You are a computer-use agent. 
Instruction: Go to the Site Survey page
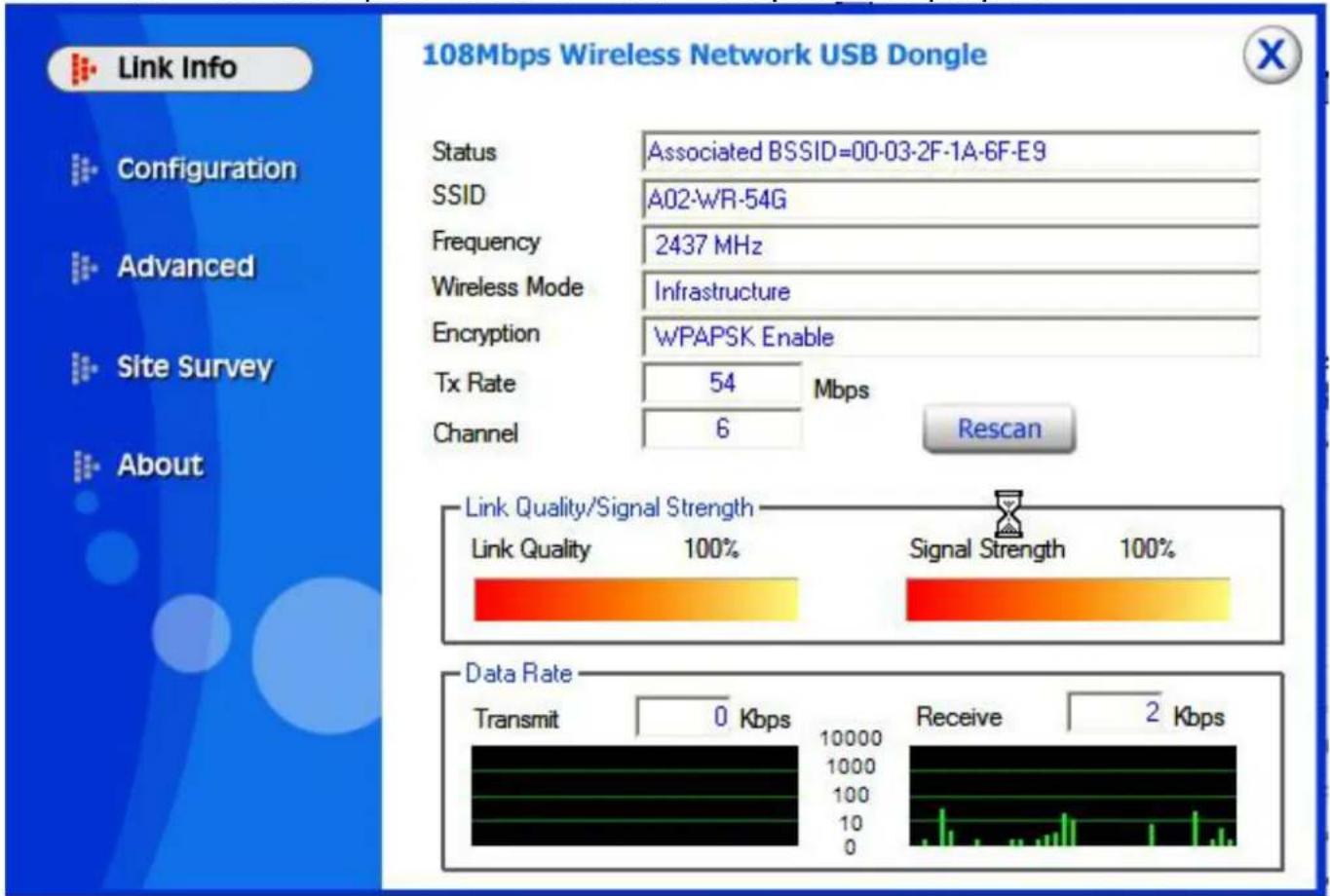coord(195,367)
